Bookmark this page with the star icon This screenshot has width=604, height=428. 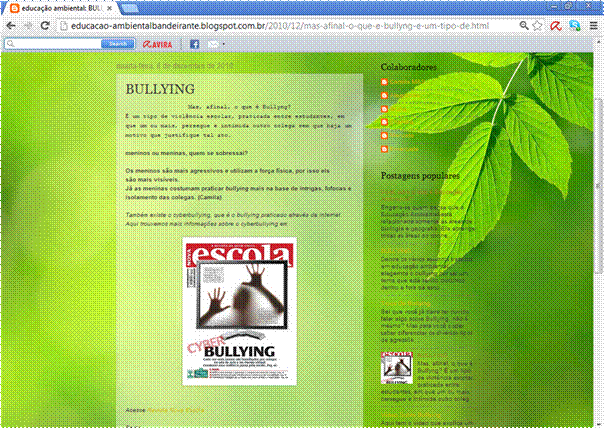537,26
